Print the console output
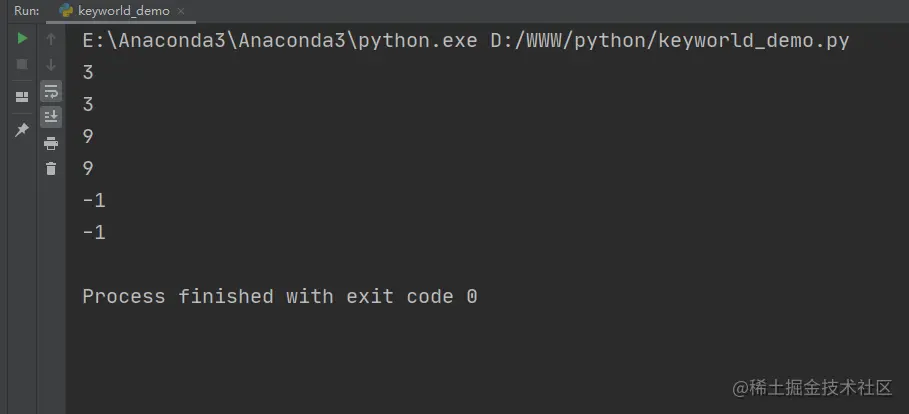The height and width of the screenshot is (414, 909). point(51,143)
